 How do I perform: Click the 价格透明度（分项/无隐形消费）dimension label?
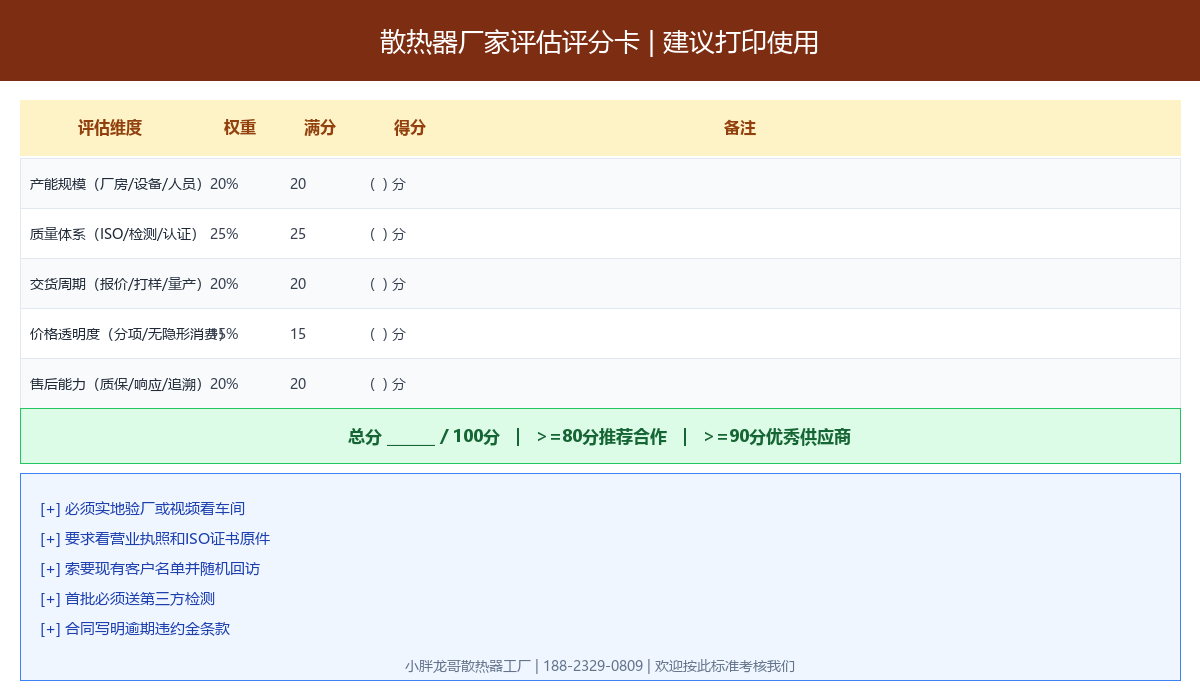click(126, 334)
